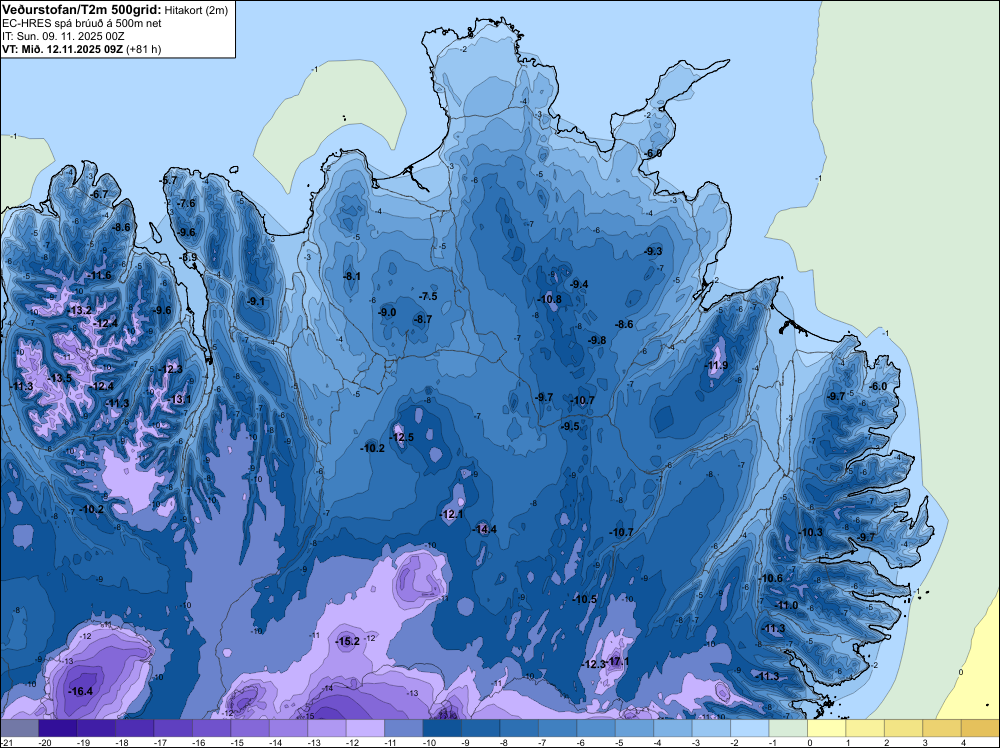The image size is (1000, 748).
Task: Select the -8.7 temperature label
Action: [x=422, y=319]
